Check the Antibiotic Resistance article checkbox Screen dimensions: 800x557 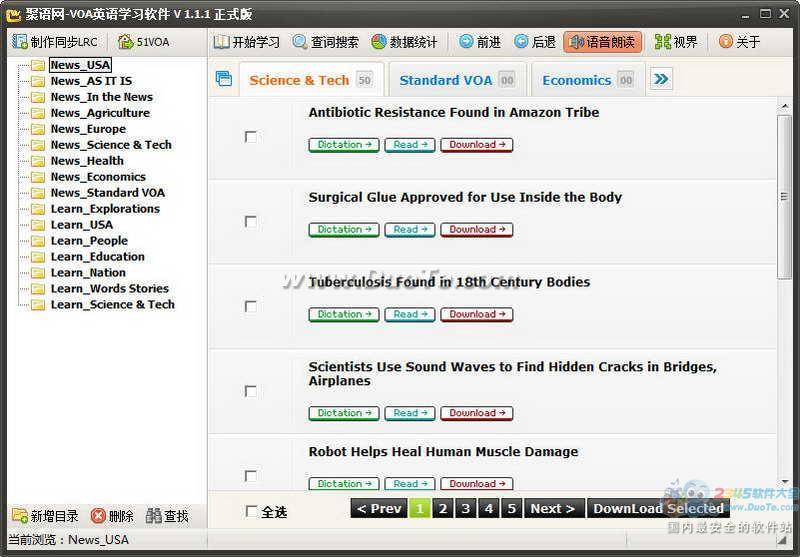(x=251, y=137)
